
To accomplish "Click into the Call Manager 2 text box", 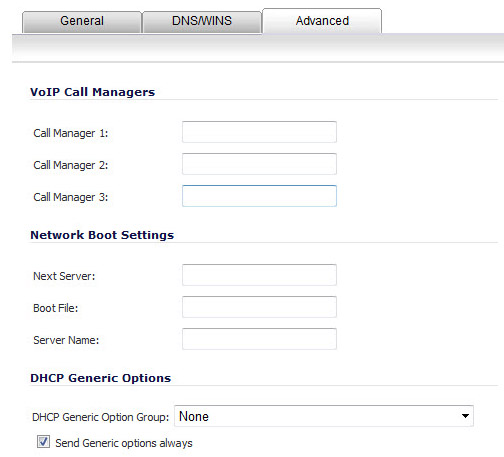I will (259, 164).
